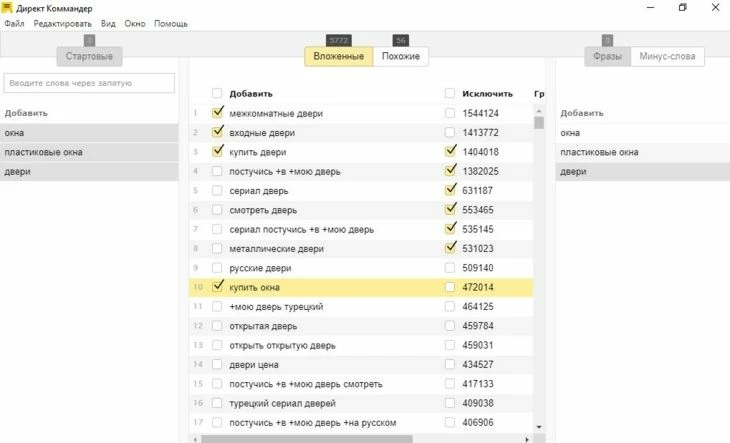Switch to the Вложенные tab
The width and height of the screenshot is (730, 443).
tap(338, 56)
